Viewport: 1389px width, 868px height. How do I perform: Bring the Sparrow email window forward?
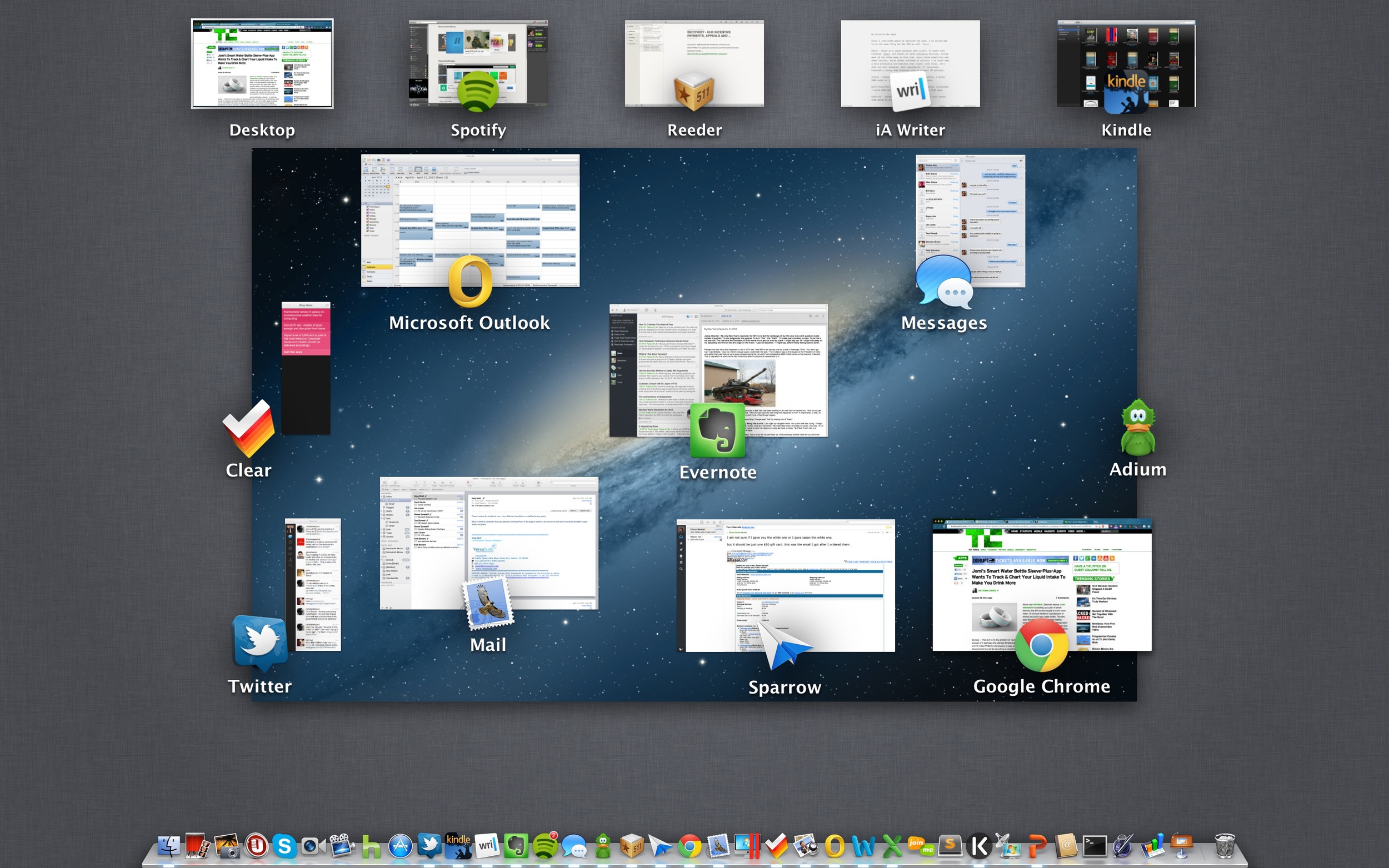[786, 574]
